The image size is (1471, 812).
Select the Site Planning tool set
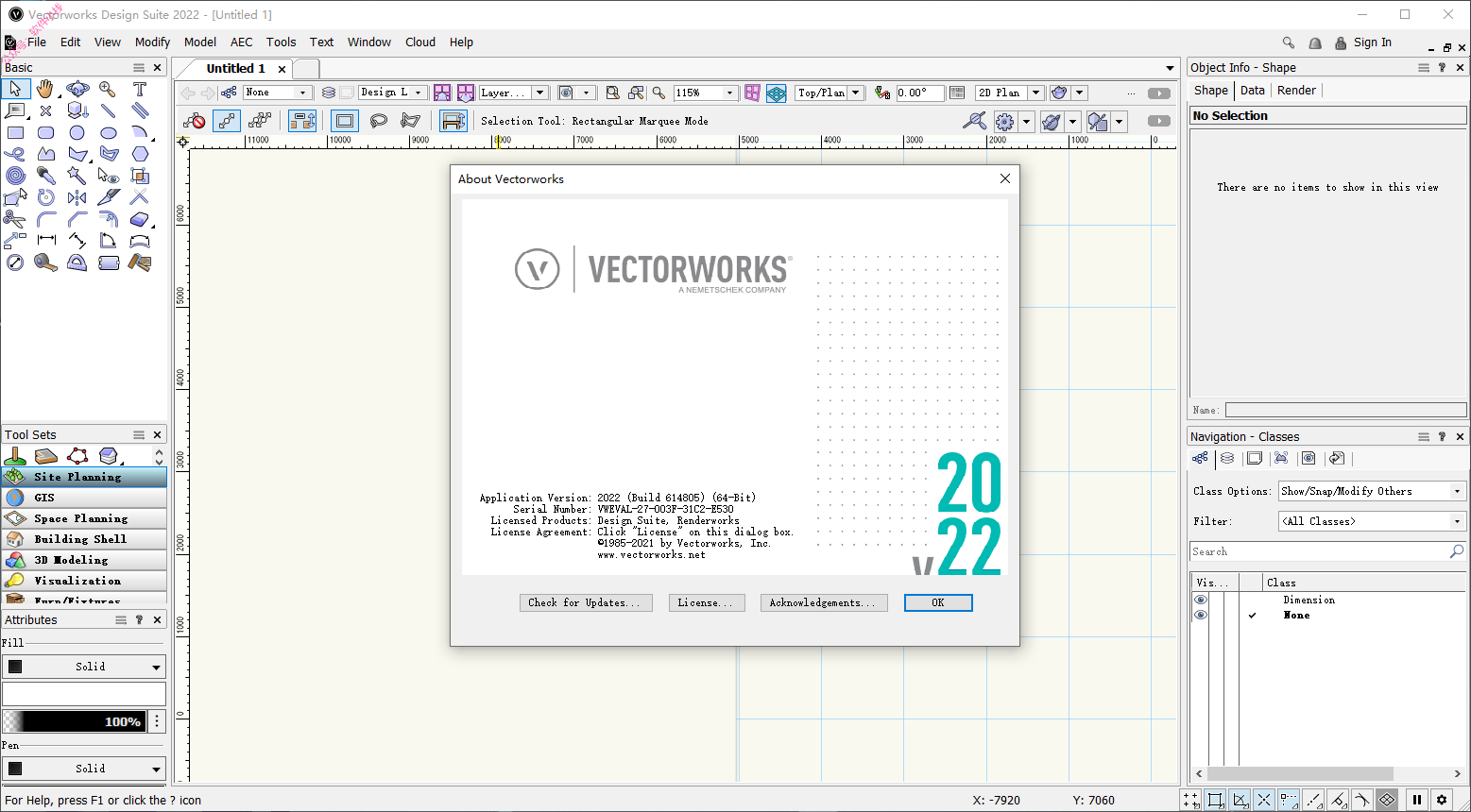(x=84, y=477)
